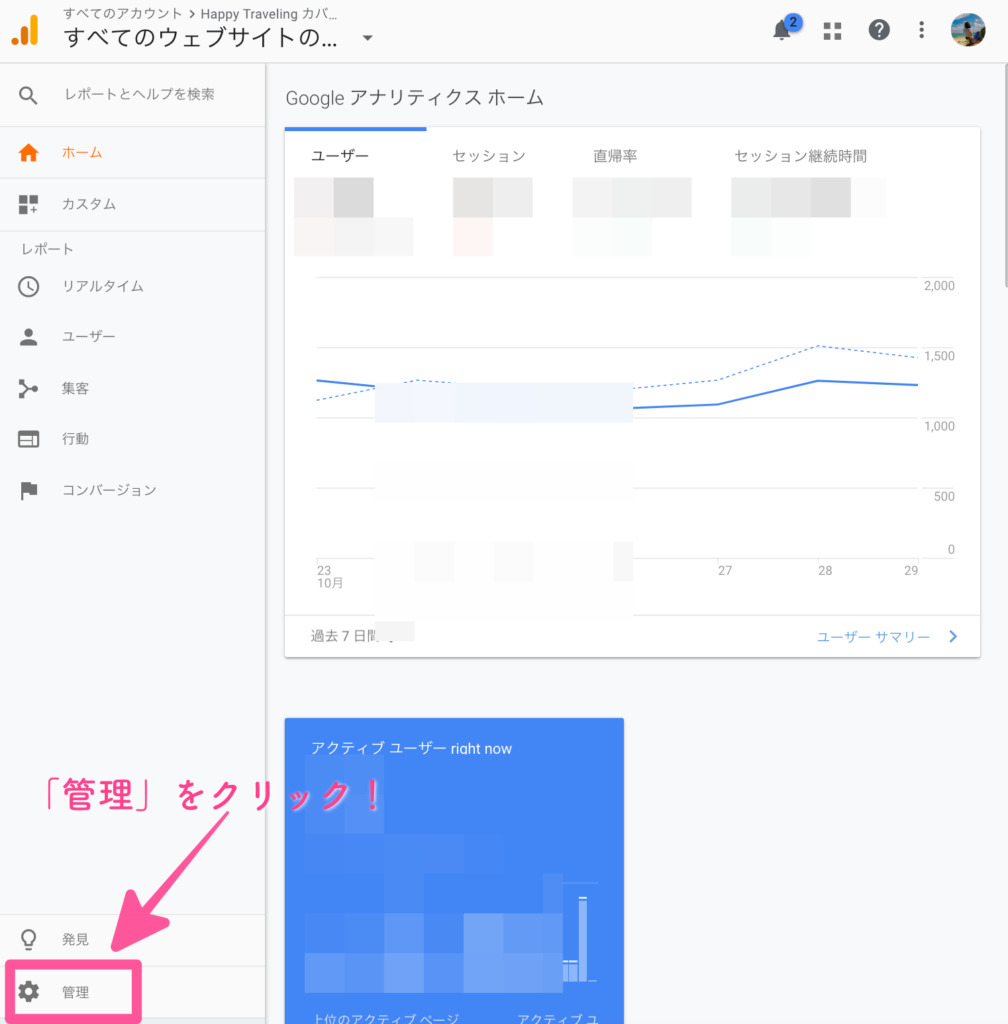The width and height of the screenshot is (1008, 1024).
Task: Click the 上位のアクティブ ページ label
Action: [386, 1017]
